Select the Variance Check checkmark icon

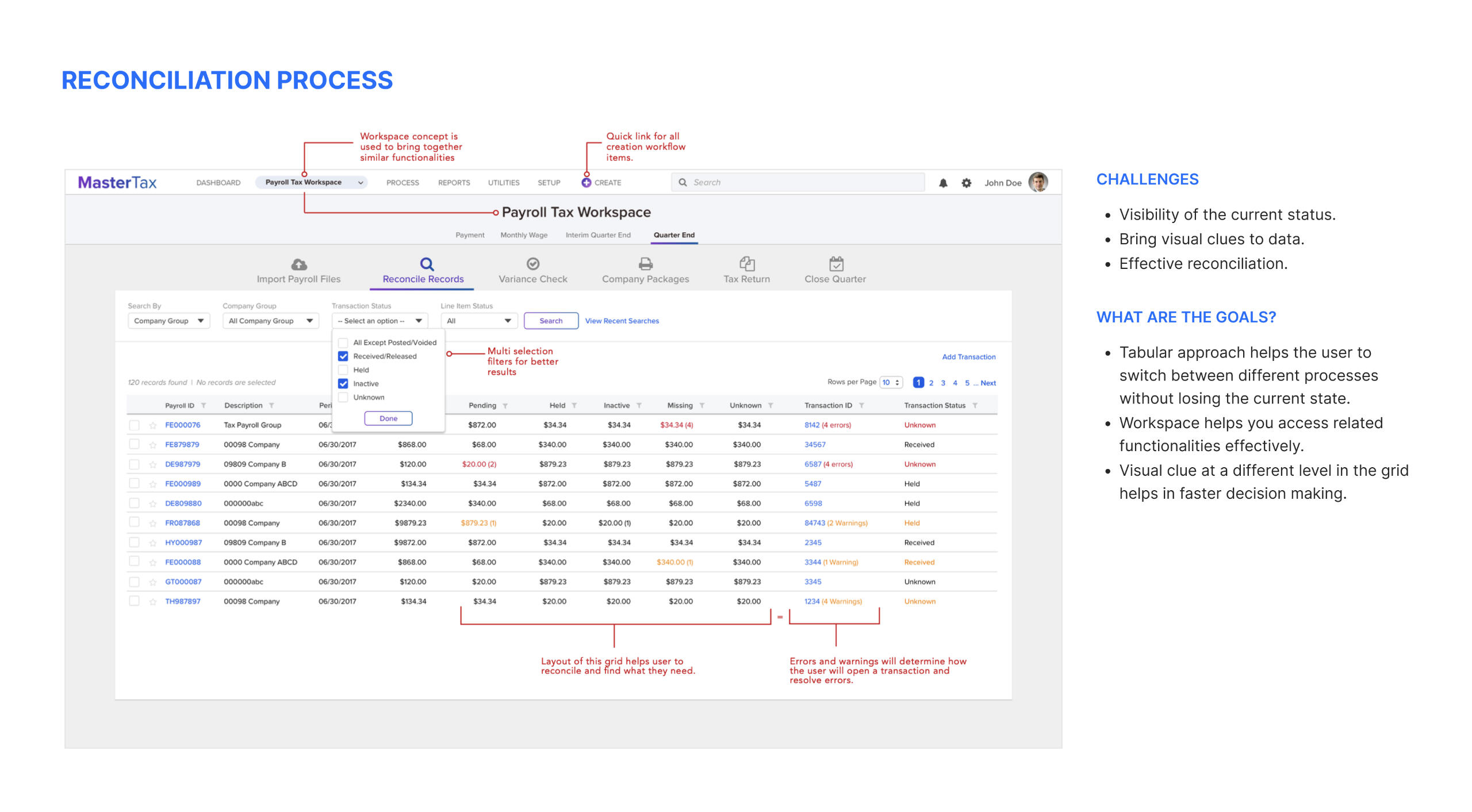[x=532, y=264]
